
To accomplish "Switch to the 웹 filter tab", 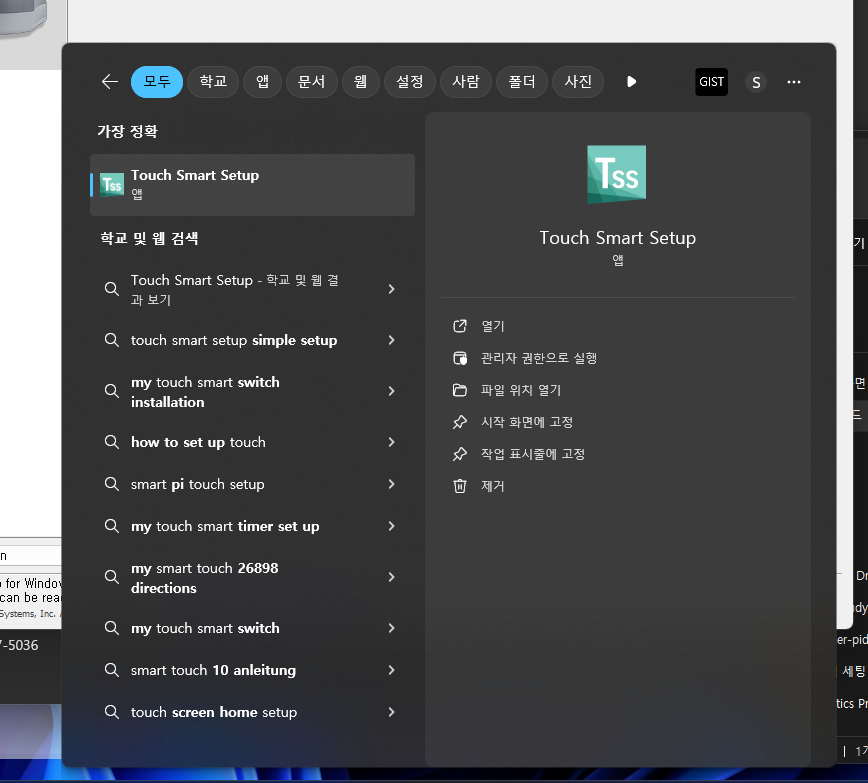I will click(360, 82).
